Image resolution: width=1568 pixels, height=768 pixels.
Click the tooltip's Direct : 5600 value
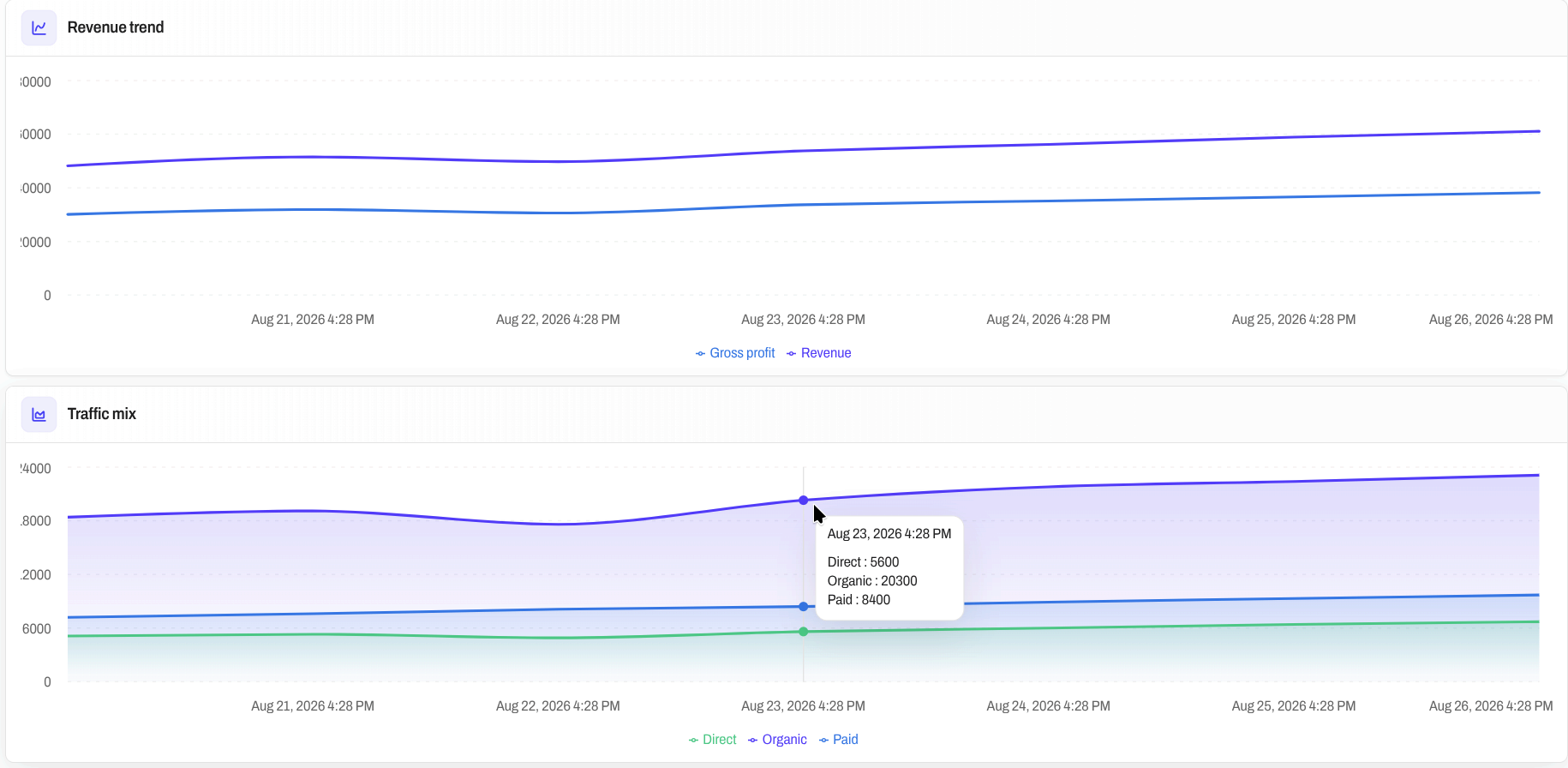863,562
